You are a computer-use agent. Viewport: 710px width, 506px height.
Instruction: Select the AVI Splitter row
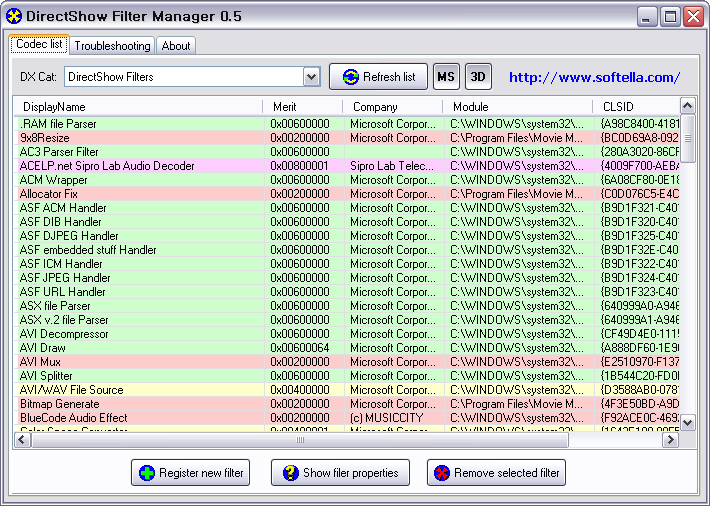pos(347,376)
